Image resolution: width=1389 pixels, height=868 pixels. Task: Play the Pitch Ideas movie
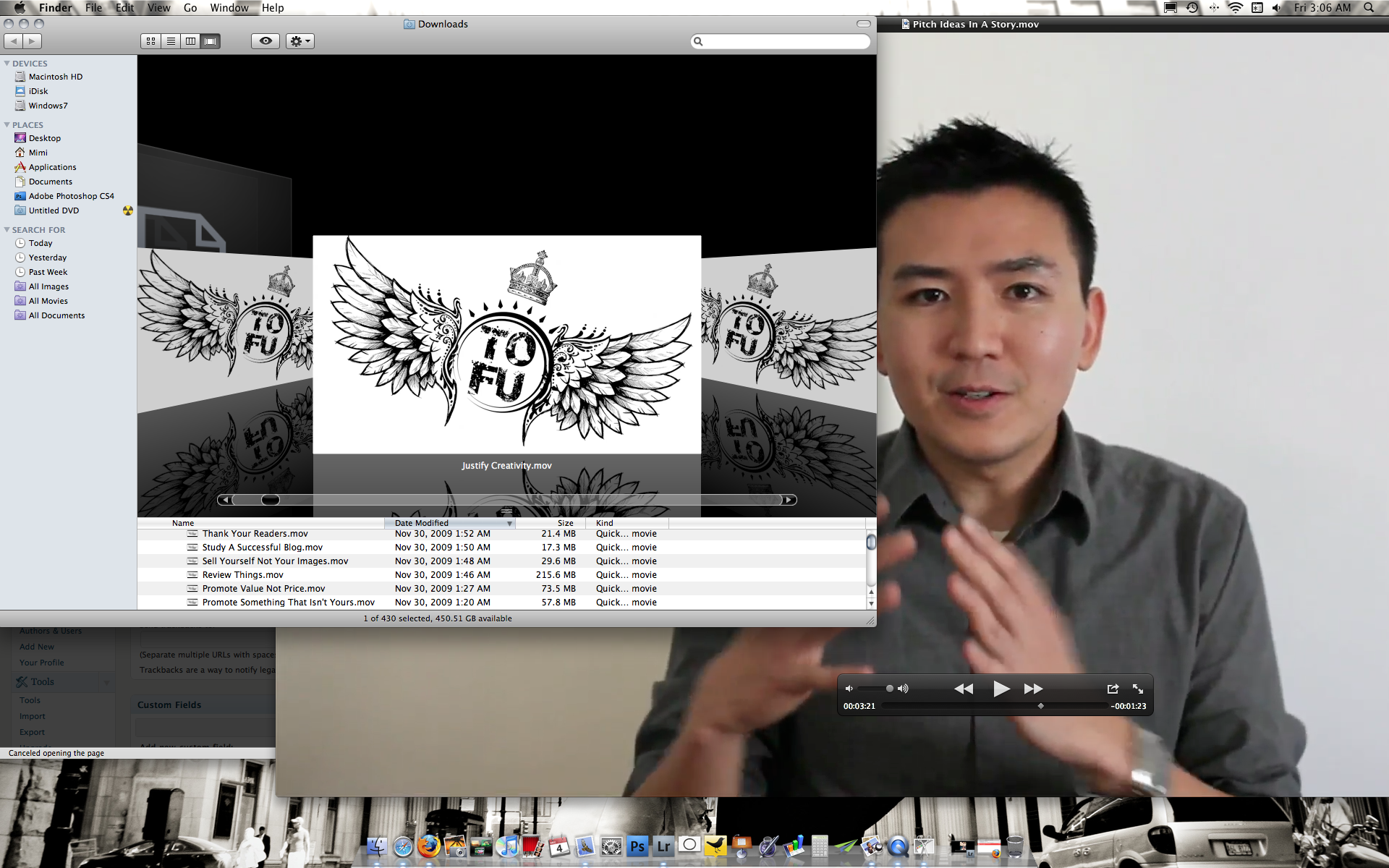pyautogui.click(x=1001, y=689)
